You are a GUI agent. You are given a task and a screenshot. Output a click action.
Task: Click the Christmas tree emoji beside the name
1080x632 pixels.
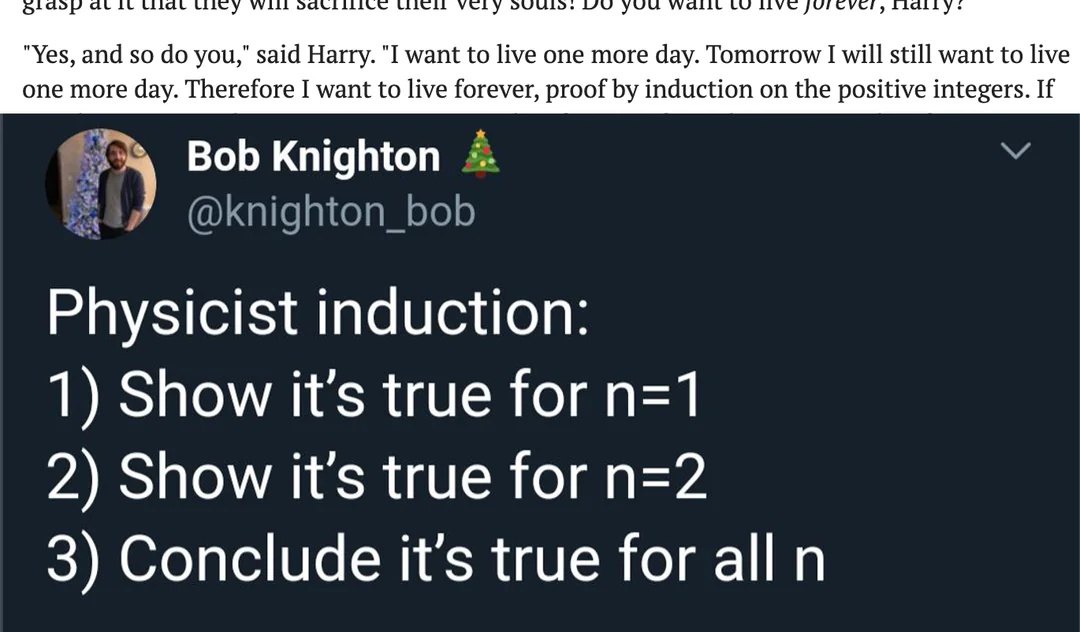click(x=482, y=156)
